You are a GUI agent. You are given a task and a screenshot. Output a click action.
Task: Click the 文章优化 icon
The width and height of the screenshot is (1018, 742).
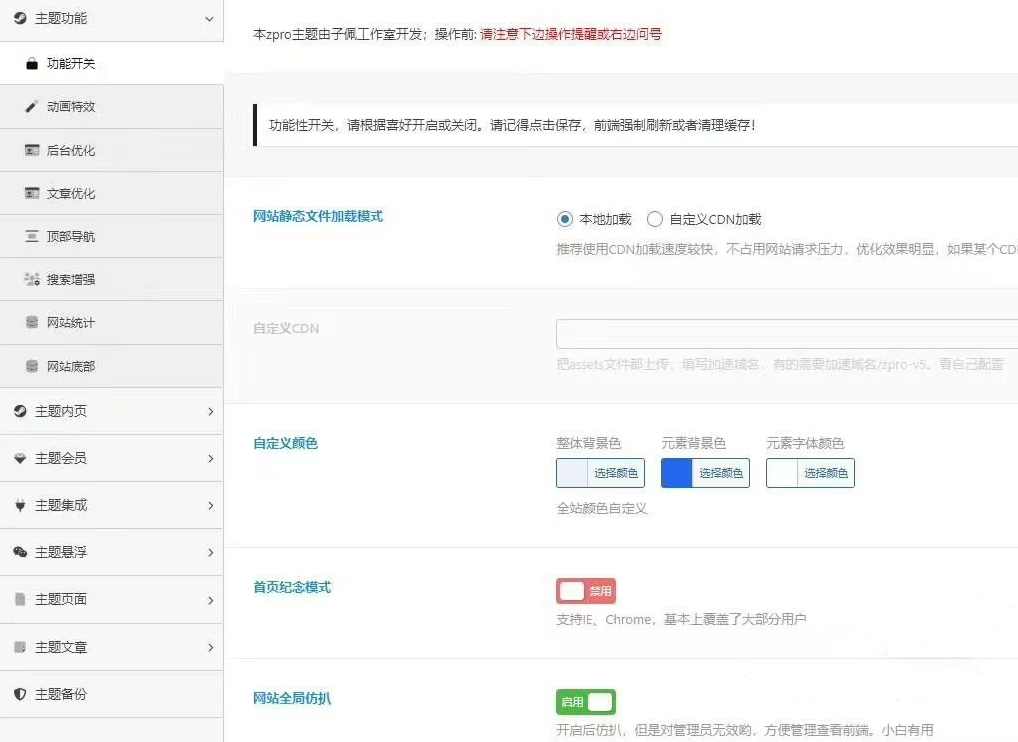coord(31,193)
